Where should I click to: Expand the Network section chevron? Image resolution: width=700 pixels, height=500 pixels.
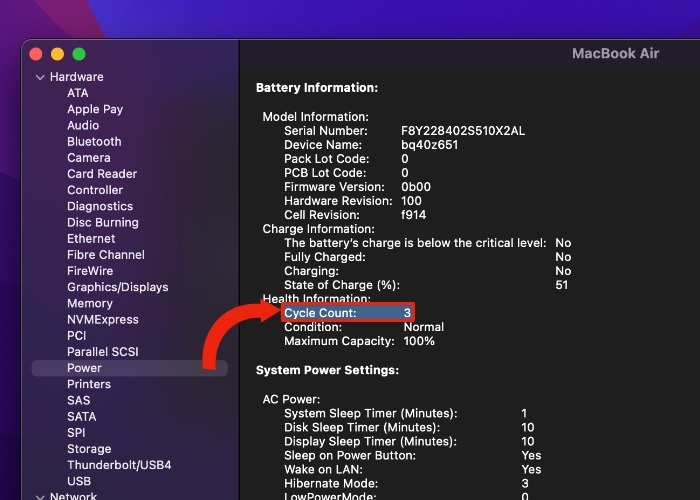point(39,496)
